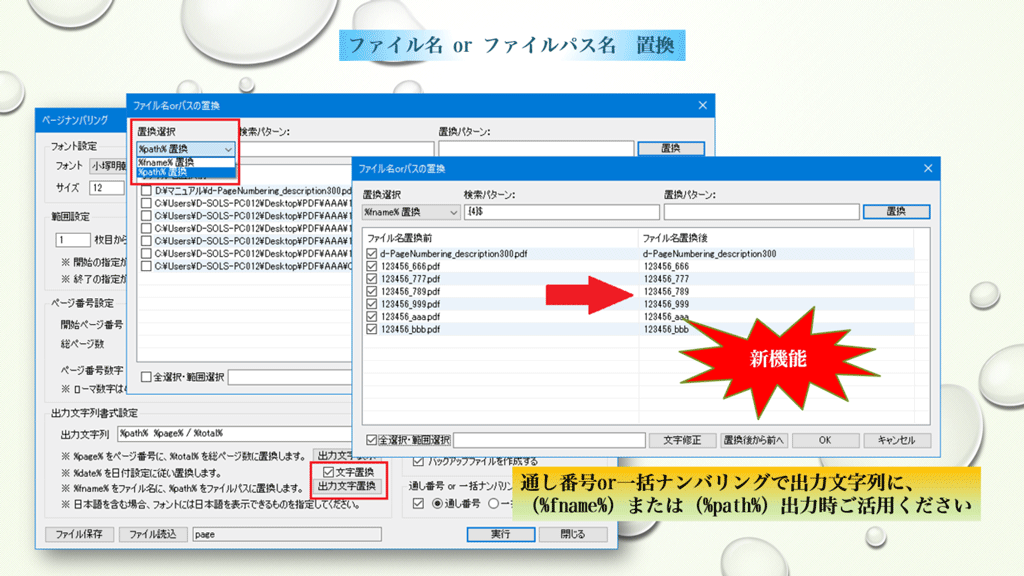Disable the 文字置換 checkbox
1024x576 pixels.
(329, 471)
